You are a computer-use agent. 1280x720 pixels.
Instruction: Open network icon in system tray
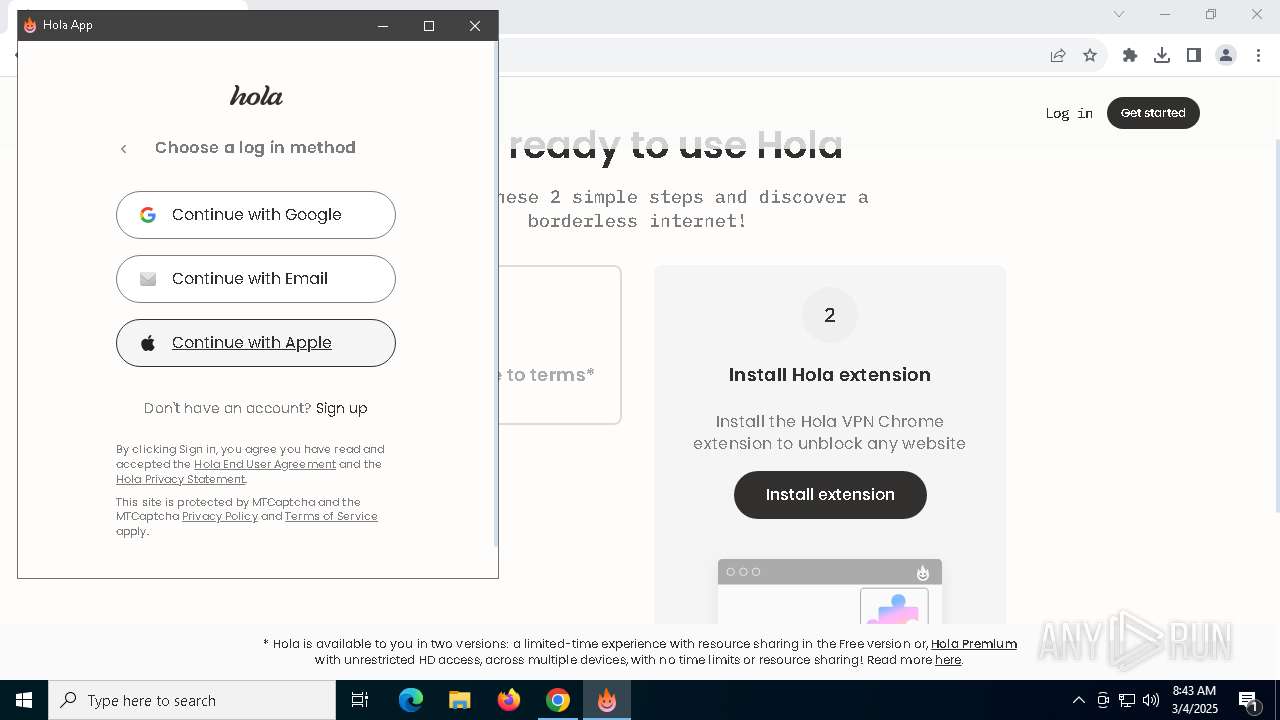point(1127,700)
